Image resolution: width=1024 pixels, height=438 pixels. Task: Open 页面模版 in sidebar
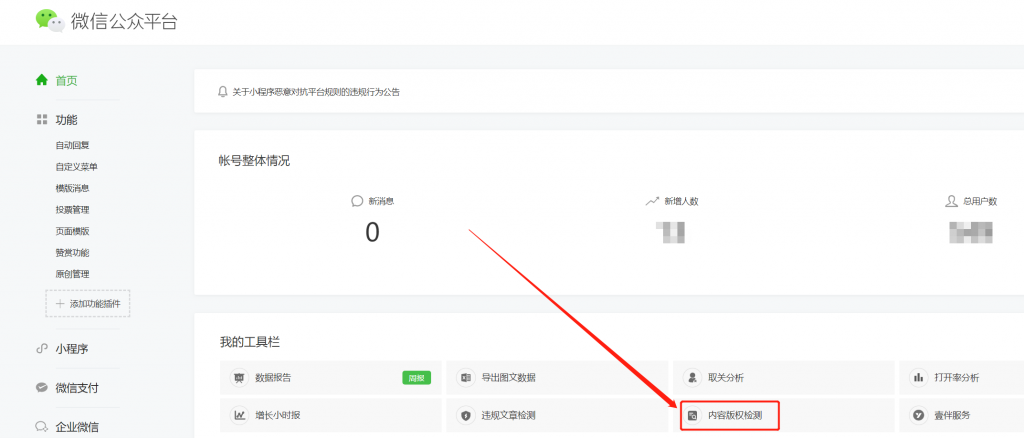click(x=72, y=232)
